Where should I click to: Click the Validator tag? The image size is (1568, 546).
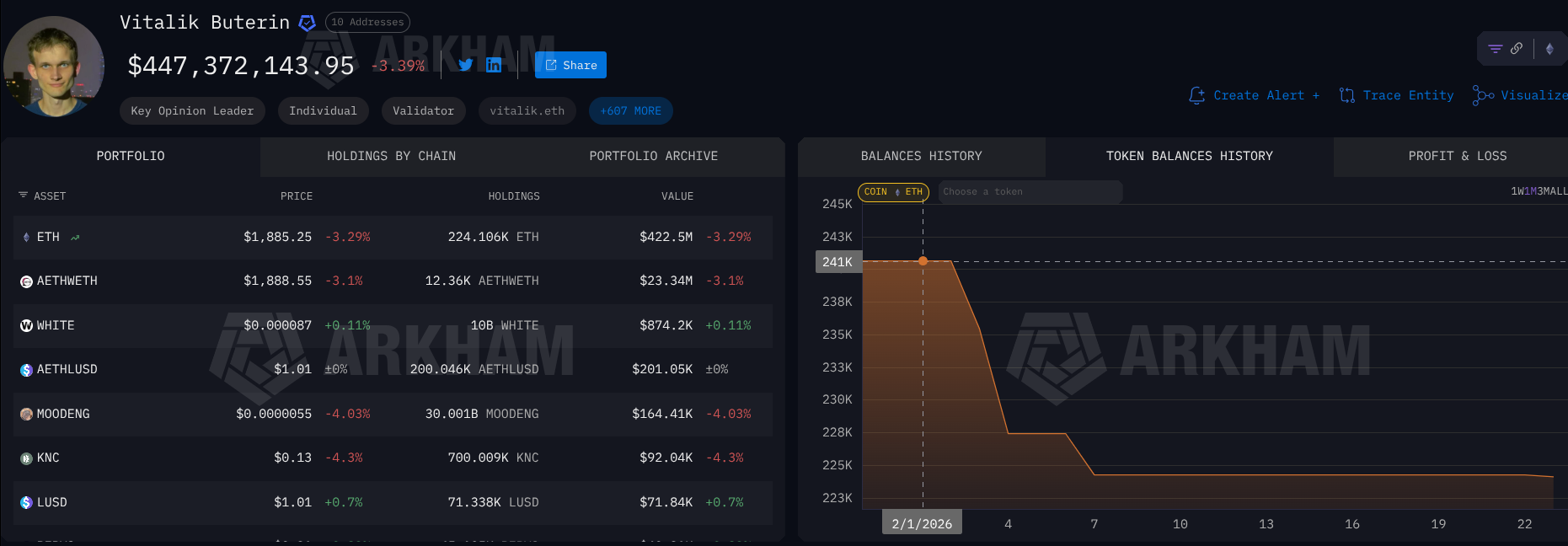423,110
